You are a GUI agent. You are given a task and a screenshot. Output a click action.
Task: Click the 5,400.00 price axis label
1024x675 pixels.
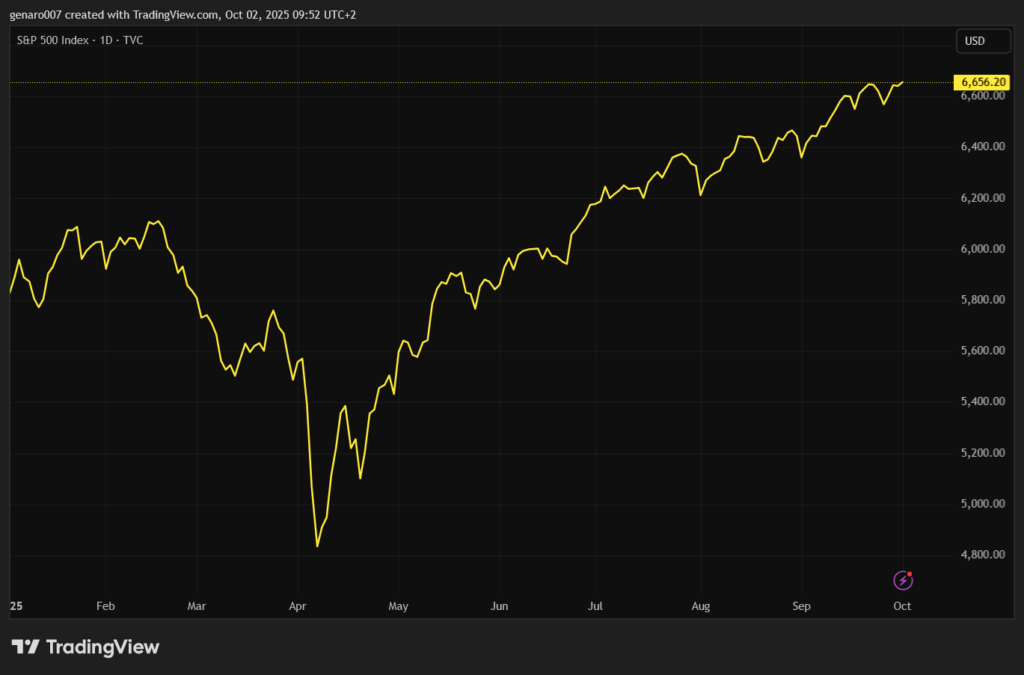(980, 402)
